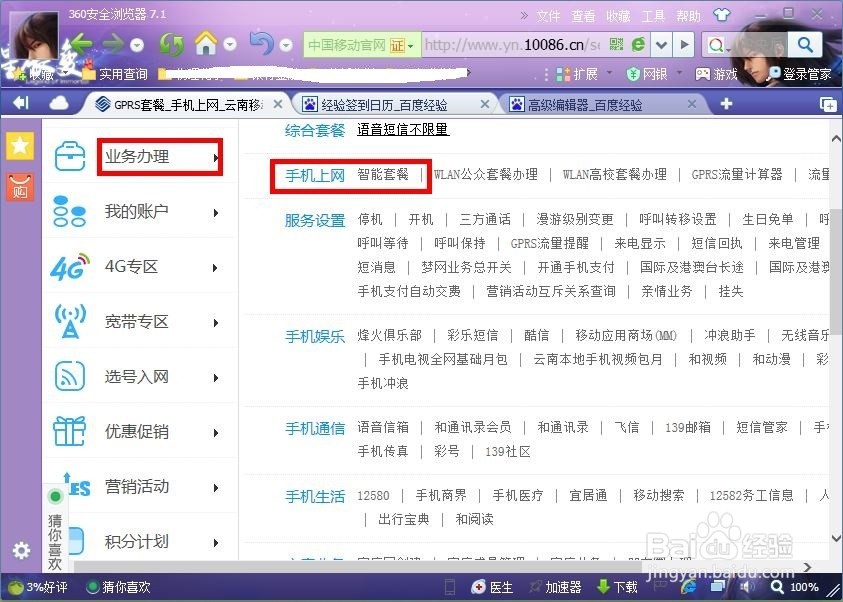Close the GPRS套餐 tab

(278, 104)
